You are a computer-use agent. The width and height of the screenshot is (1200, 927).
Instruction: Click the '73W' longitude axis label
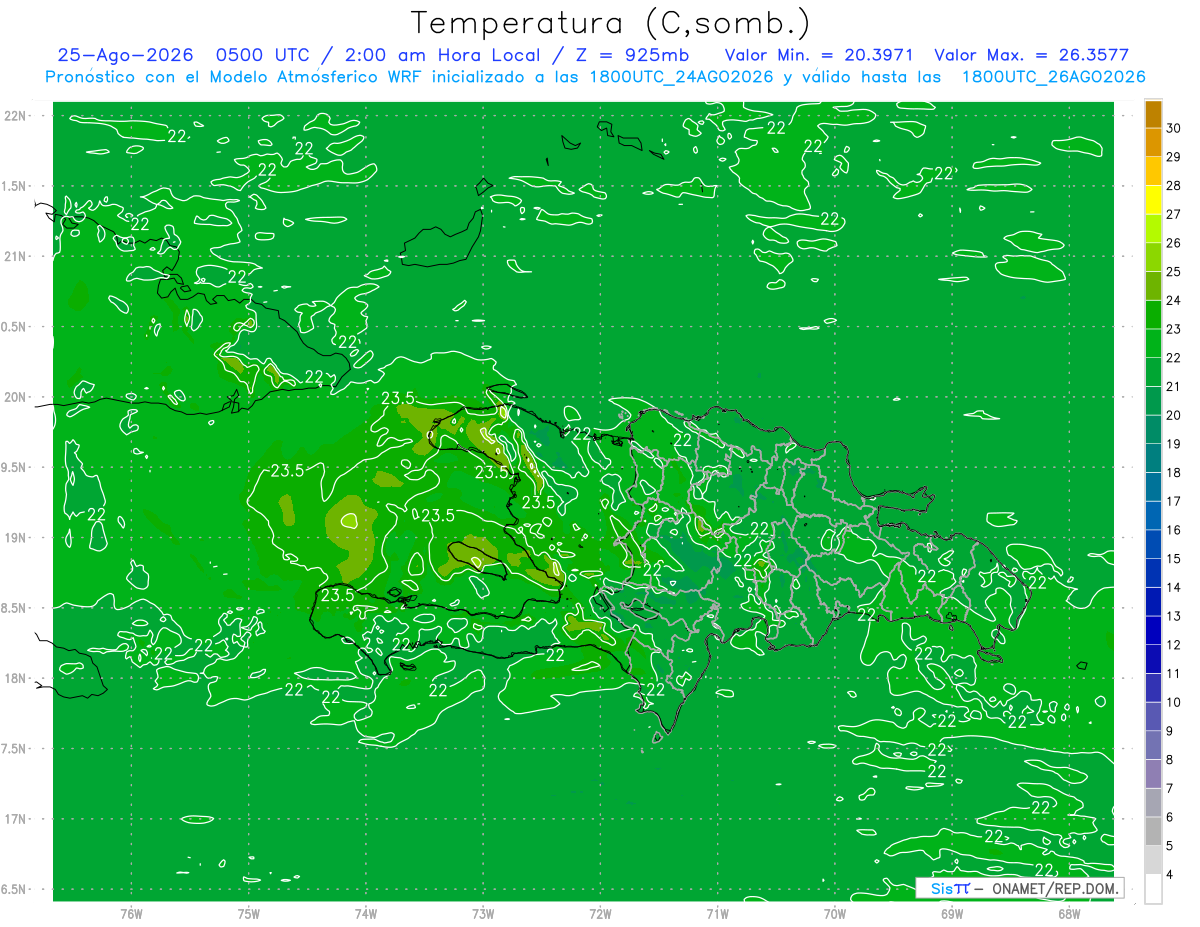pyautogui.click(x=483, y=913)
